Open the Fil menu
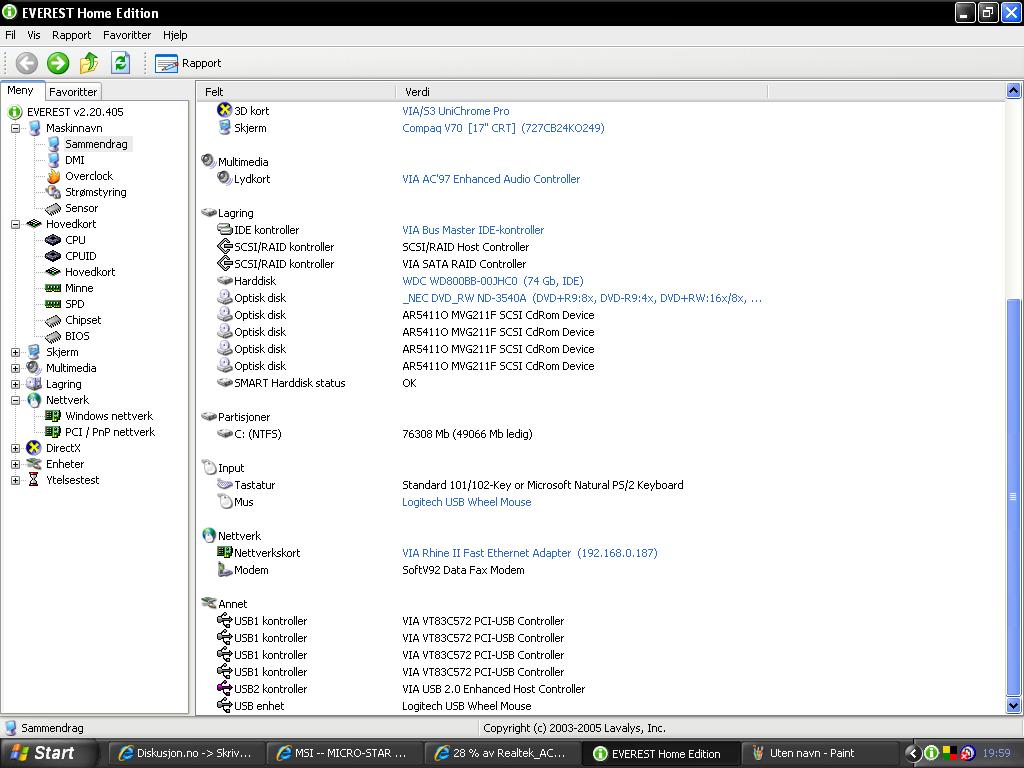The width and height of the screenshot is (1024, 768). coord(10,35)
